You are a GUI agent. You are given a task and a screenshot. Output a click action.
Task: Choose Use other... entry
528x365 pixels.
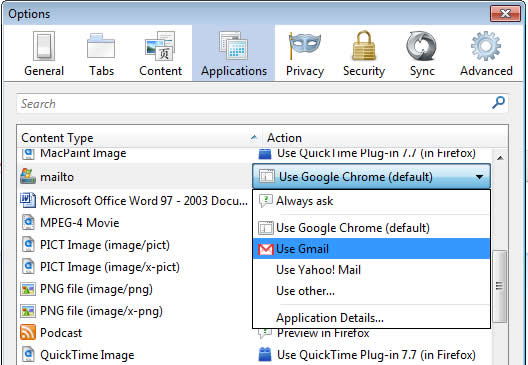coord(371,291)
